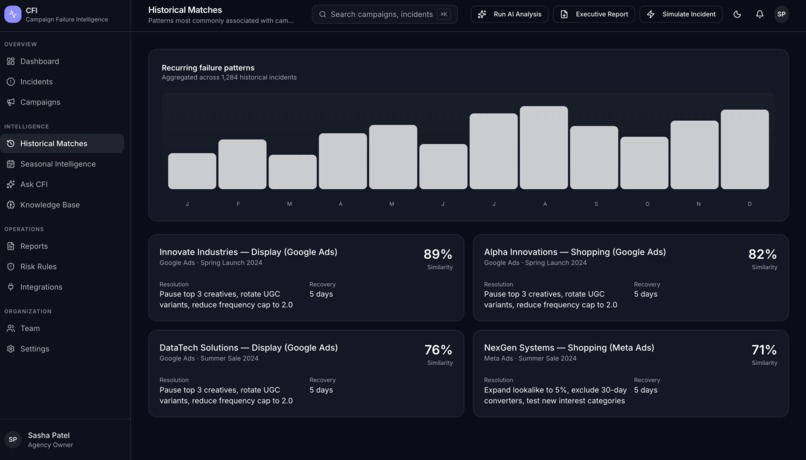Image resolution: width=806 pixels, height=460 pixels.
Task: Click the Integrations plug icon
Action: point(11,287)
